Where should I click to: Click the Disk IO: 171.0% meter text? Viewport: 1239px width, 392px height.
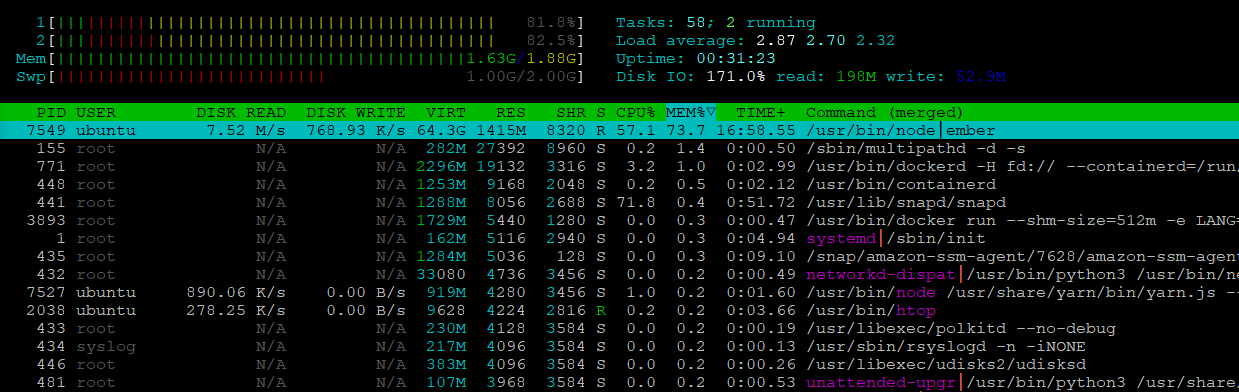point(691,77)
